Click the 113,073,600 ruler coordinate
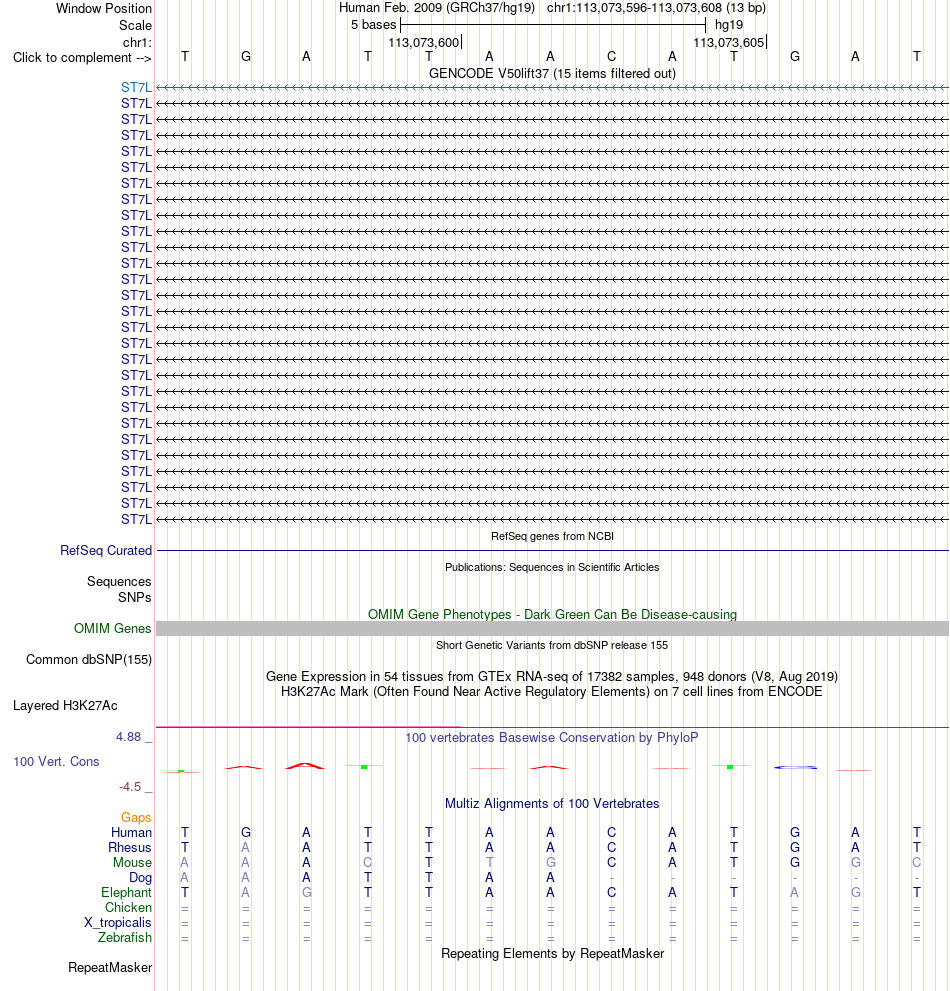The image size is (950, 991). tap(423, 42)
